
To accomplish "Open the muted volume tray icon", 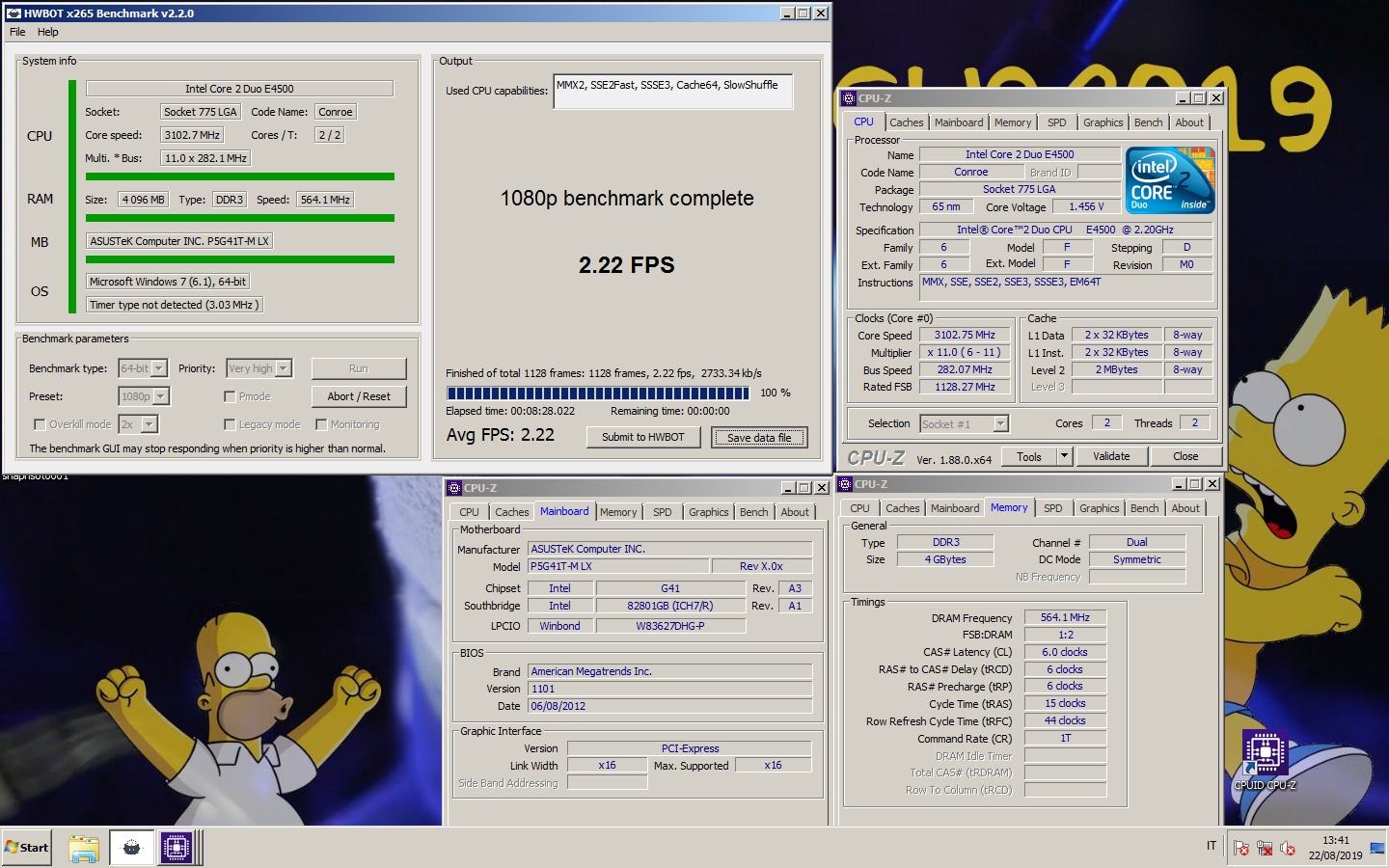I will pyautogui.click(x=1288, y=849).
